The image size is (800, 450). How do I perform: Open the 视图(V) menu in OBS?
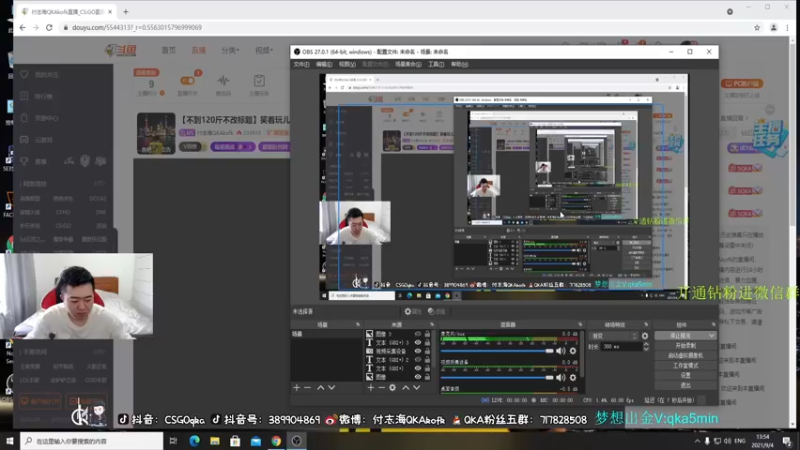(x=347, y=64)
